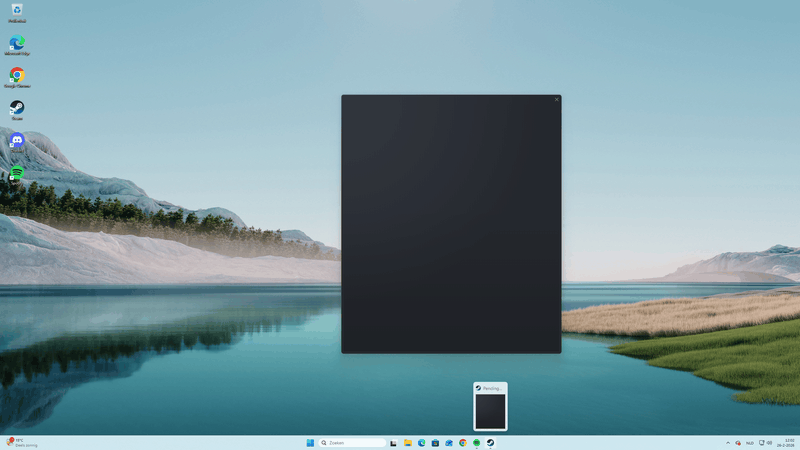The height and width of the screenshot is (450, 800).
Task: Open the Recycle Bin desktop icon
Action: point(17,13)
